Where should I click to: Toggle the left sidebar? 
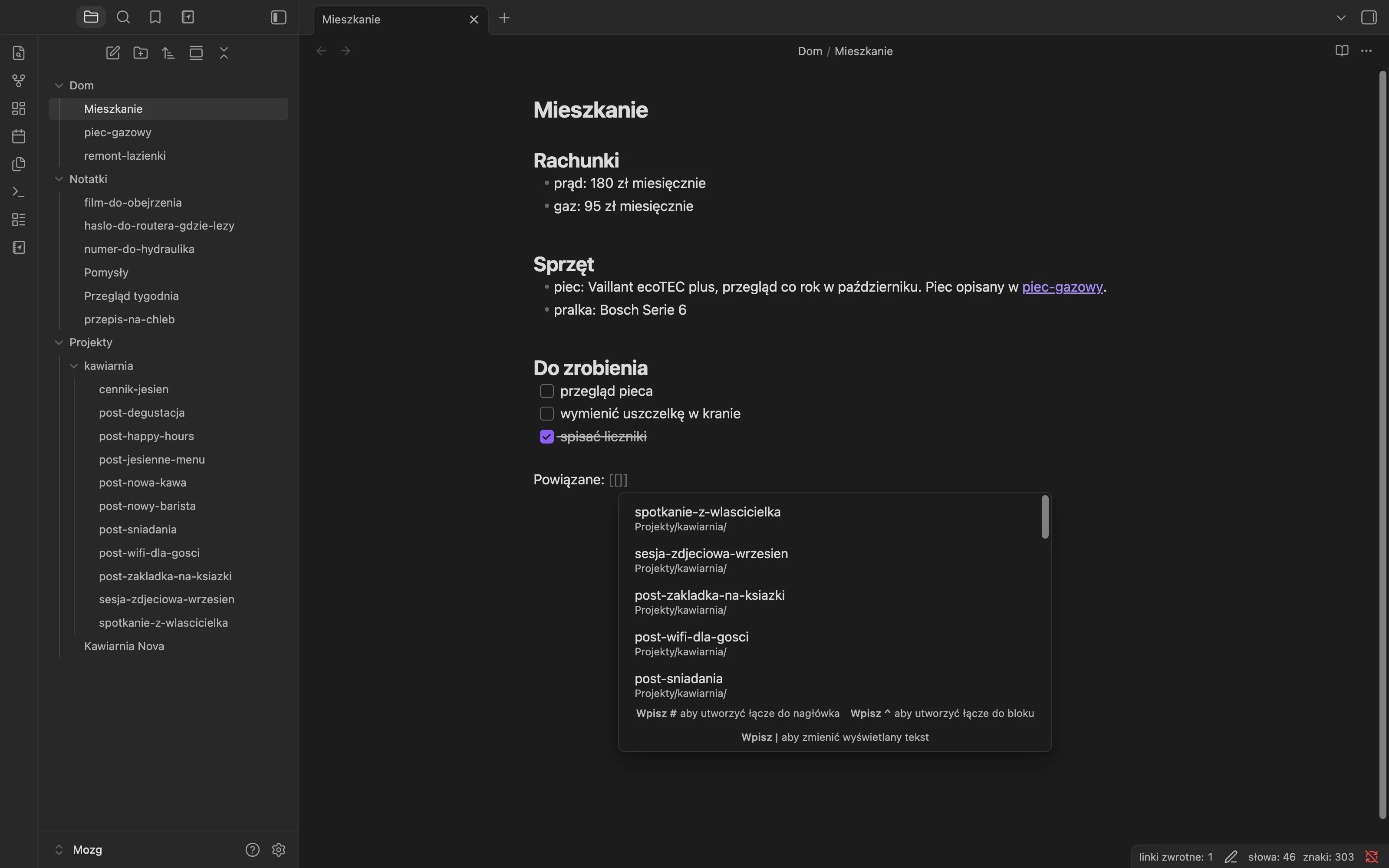278,17
